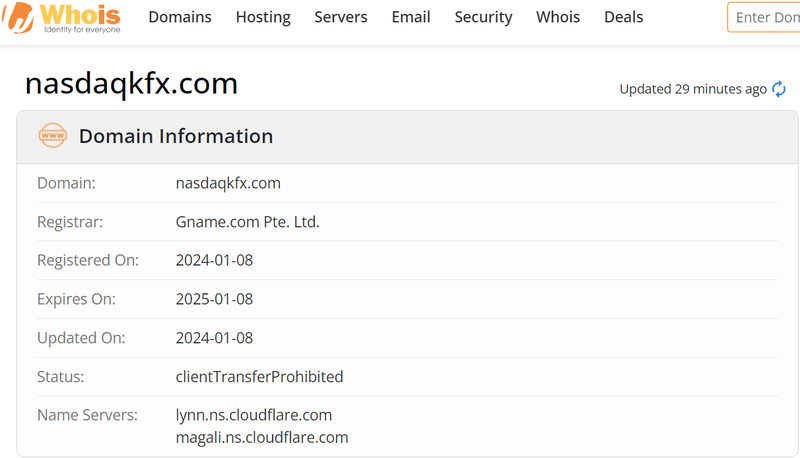Image resolution: width=800 pixels, height=458 pixels.
Task: Click the Registered On: label
Action: [x=88, y=261]
